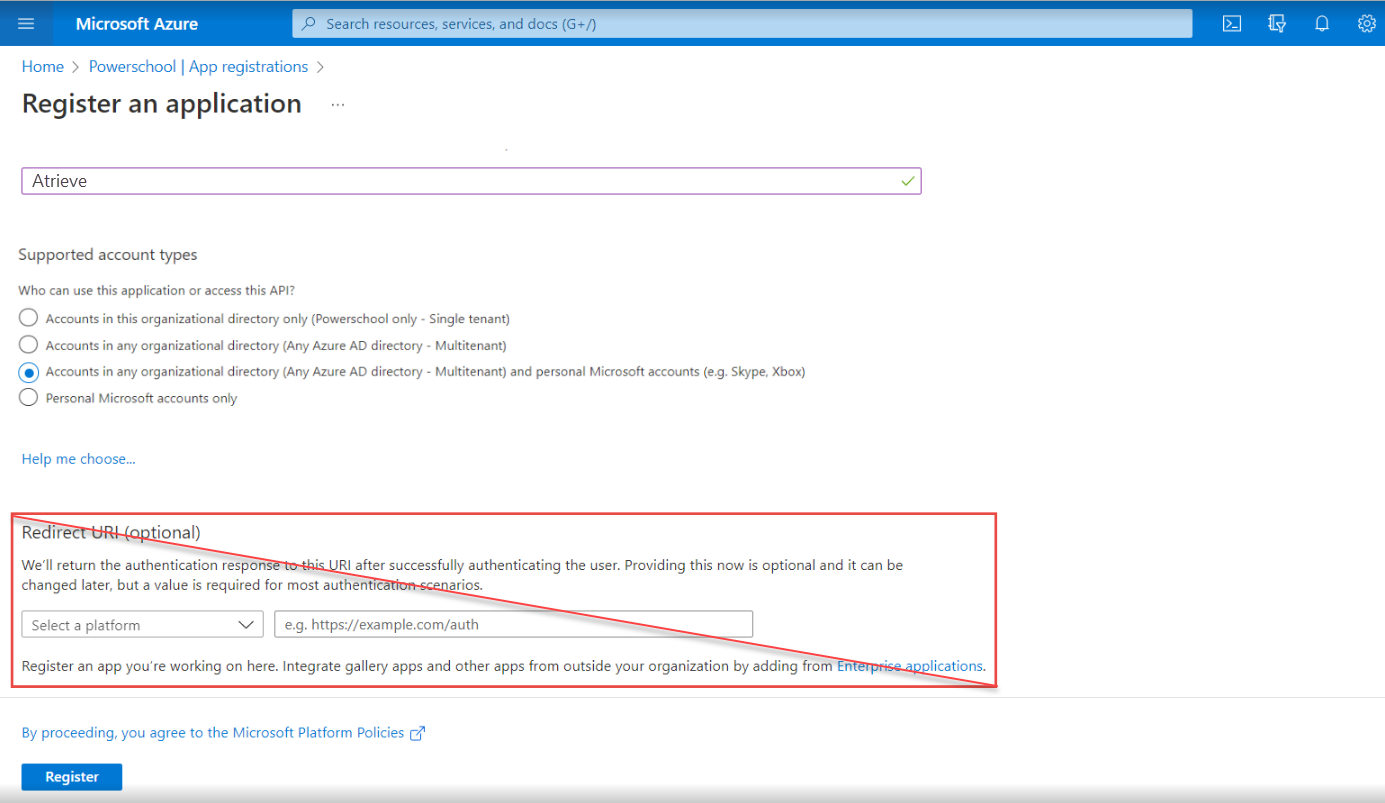Expand the Select a platform dropdown
The width and height of the screenshot is (1385, 803).
(142, 625)
